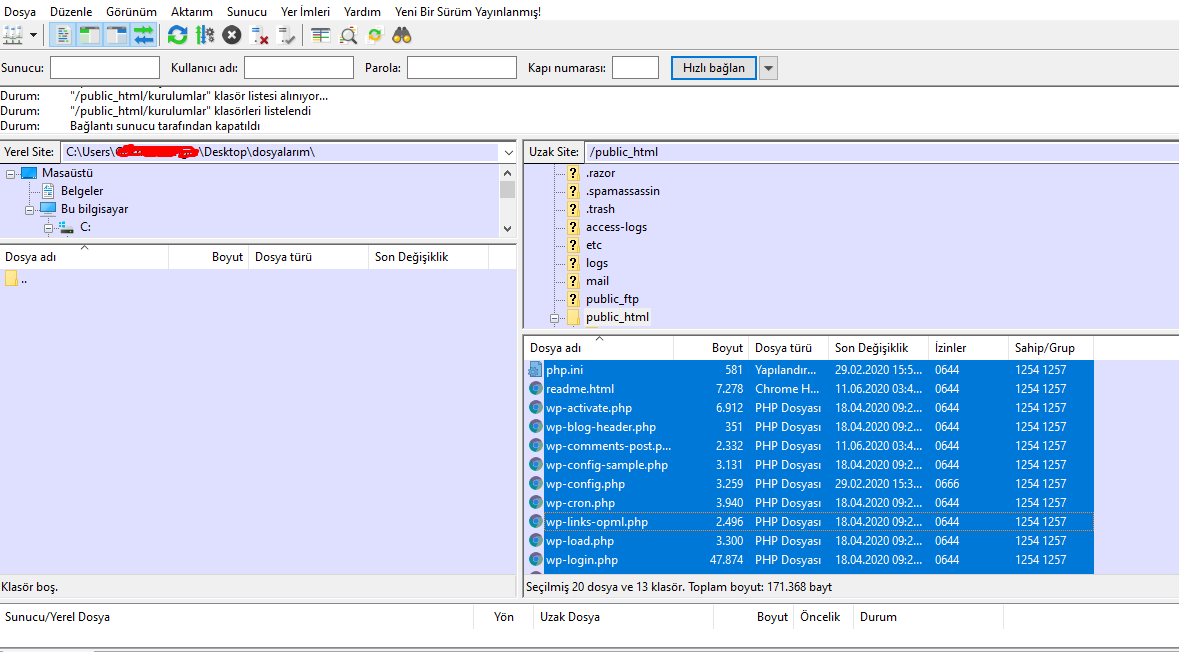This screenshot has width=1179, height=652.
Task: Refresh the file and folder lists
Action: tap(177, 35)
